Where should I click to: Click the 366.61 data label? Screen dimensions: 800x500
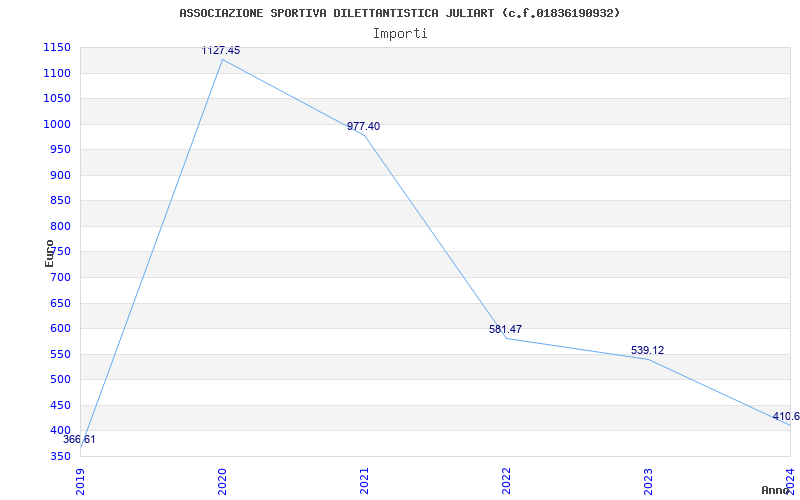79,439
